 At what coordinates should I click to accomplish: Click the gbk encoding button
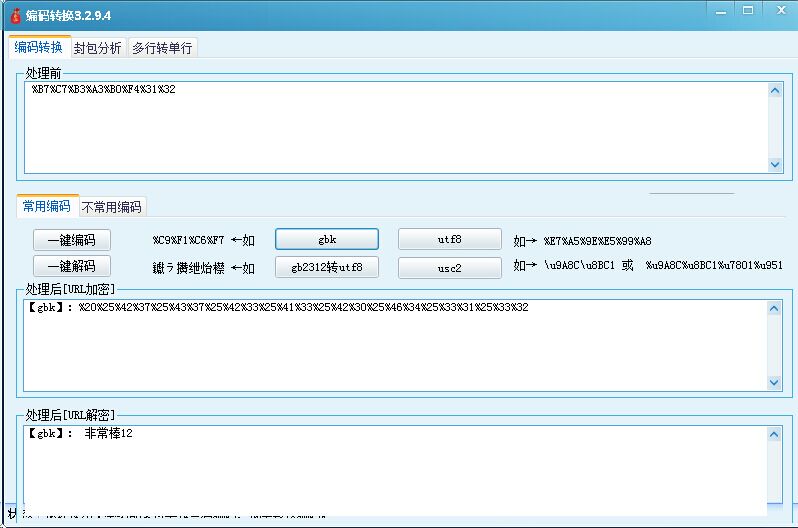tap(327, 240)
